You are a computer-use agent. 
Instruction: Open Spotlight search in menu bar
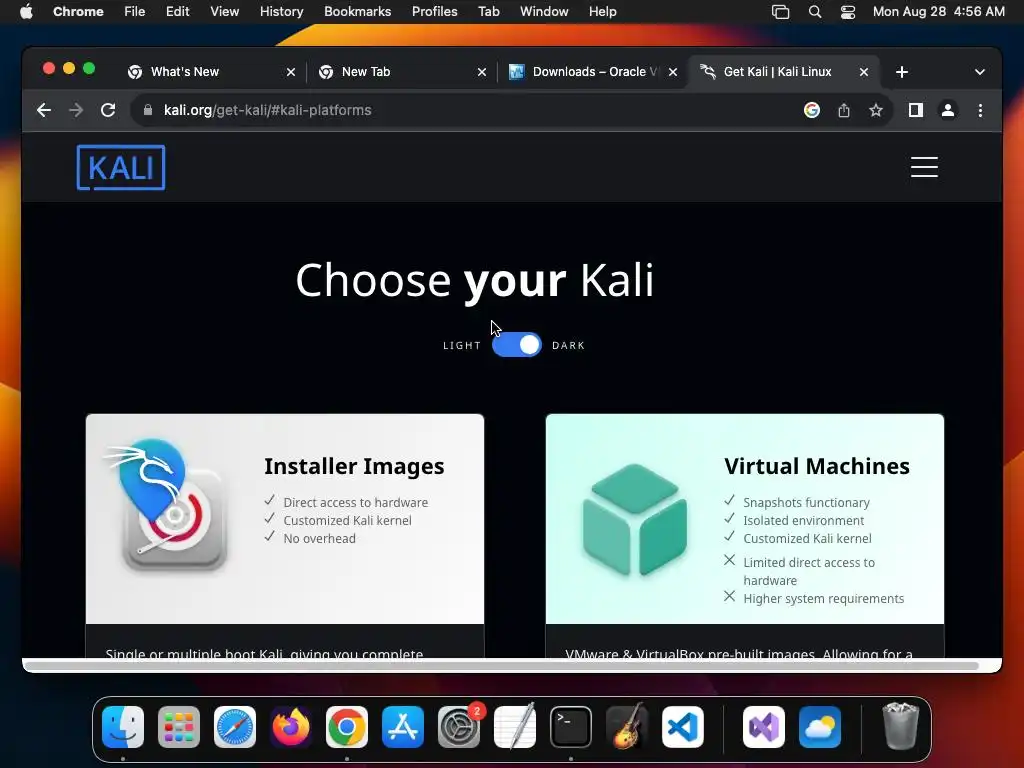pos(814,12)
